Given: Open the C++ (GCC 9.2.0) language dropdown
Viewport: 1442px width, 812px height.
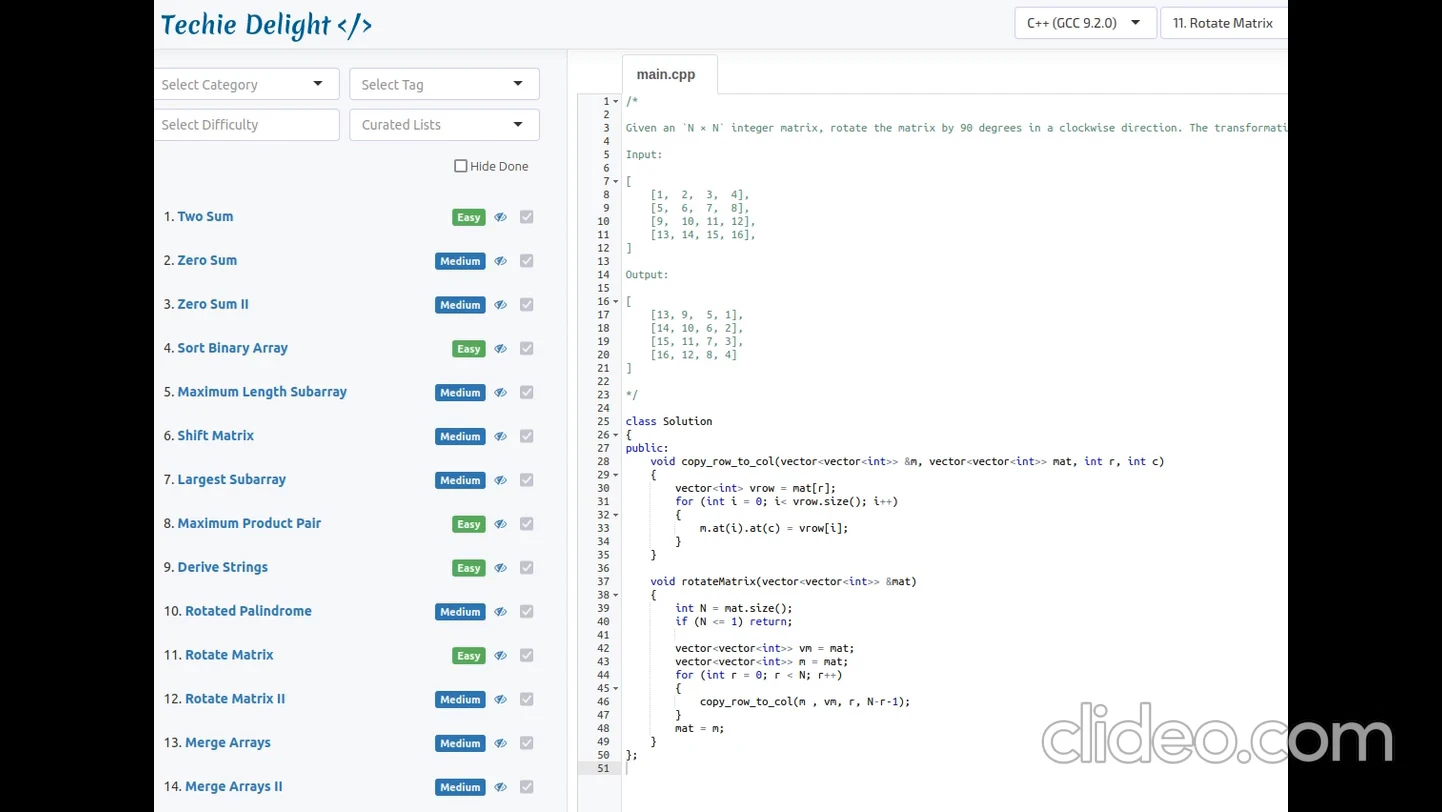Looking at the screenshot, I should click(1085, 23).
